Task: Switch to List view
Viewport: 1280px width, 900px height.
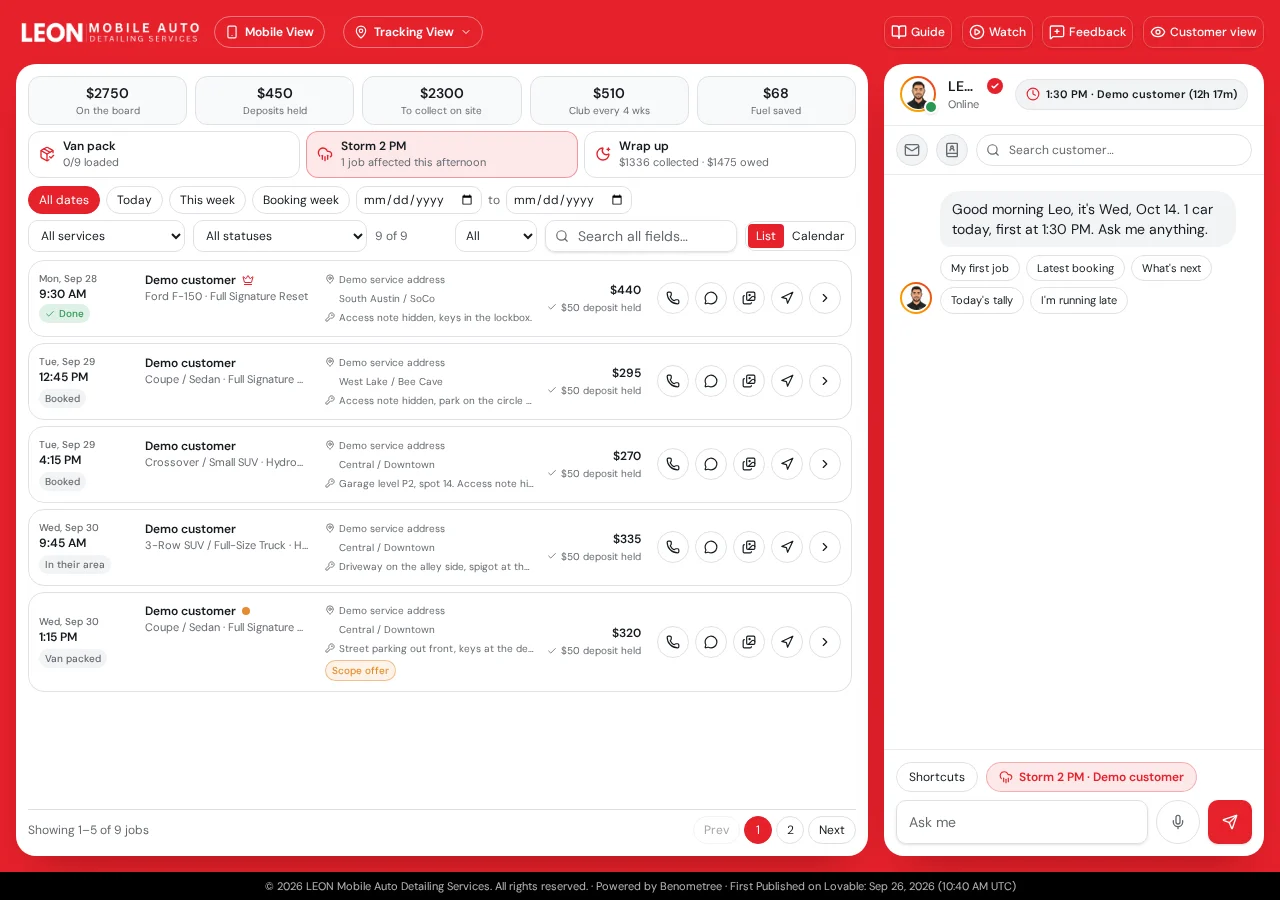Action: click(766, 236)
